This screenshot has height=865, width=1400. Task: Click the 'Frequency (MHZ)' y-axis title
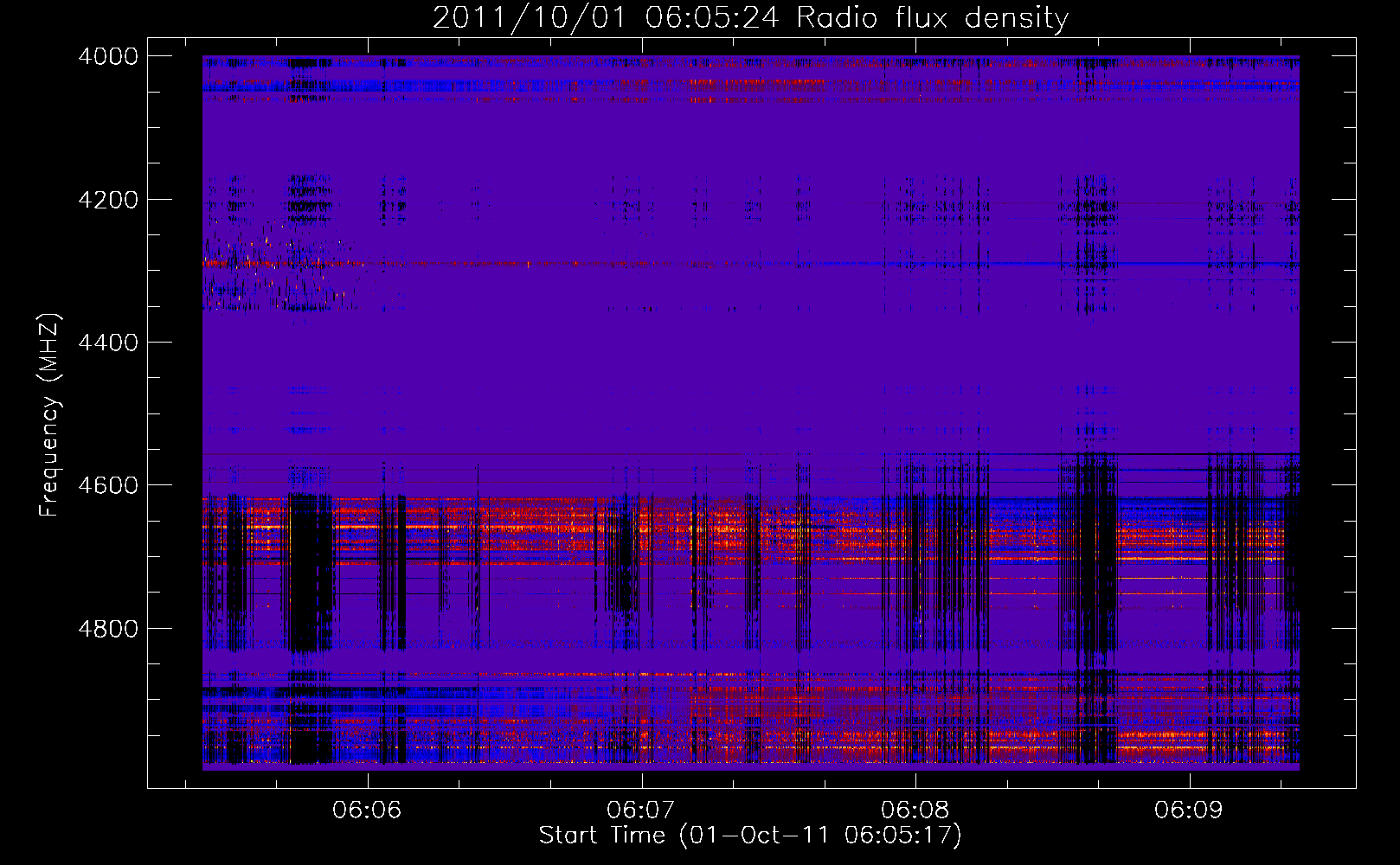[x=50, y=415]
